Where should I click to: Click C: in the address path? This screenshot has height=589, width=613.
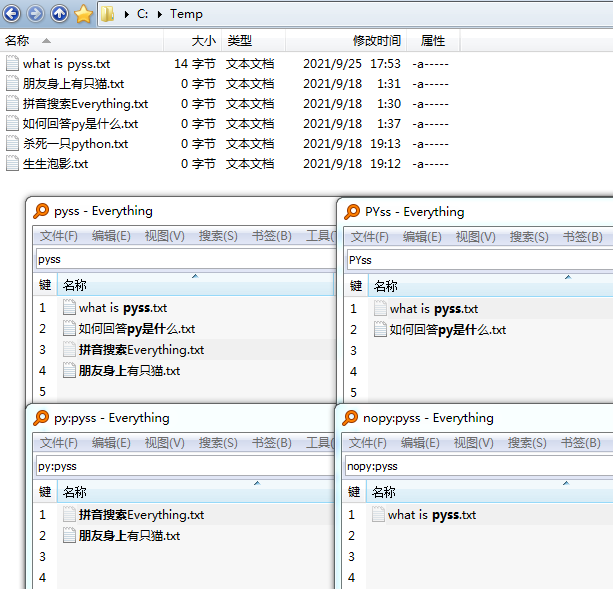142,14
